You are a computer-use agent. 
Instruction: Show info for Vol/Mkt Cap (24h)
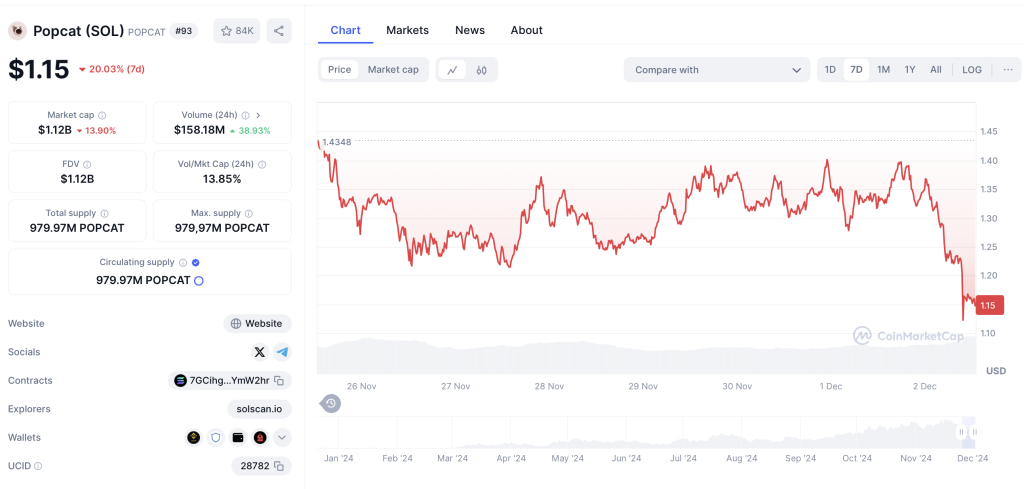coord(262,165)
